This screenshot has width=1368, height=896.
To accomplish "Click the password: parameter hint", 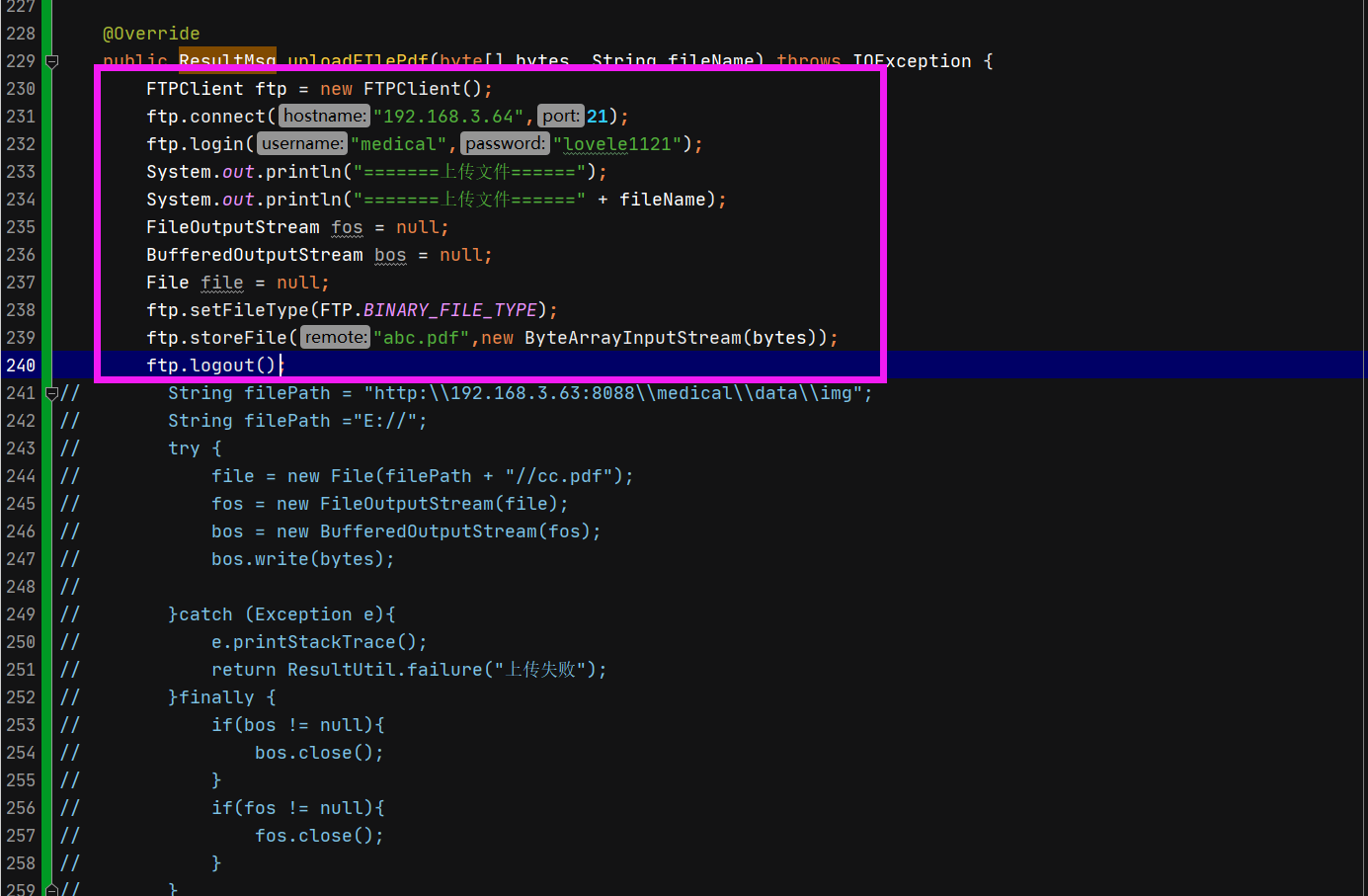I will (505, 144).
